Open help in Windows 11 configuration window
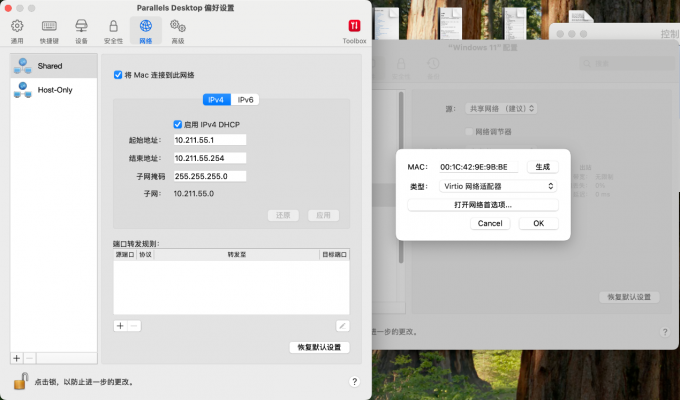This screenshot has height=400, width=680. pyautogui.click(x=665, y=332)
